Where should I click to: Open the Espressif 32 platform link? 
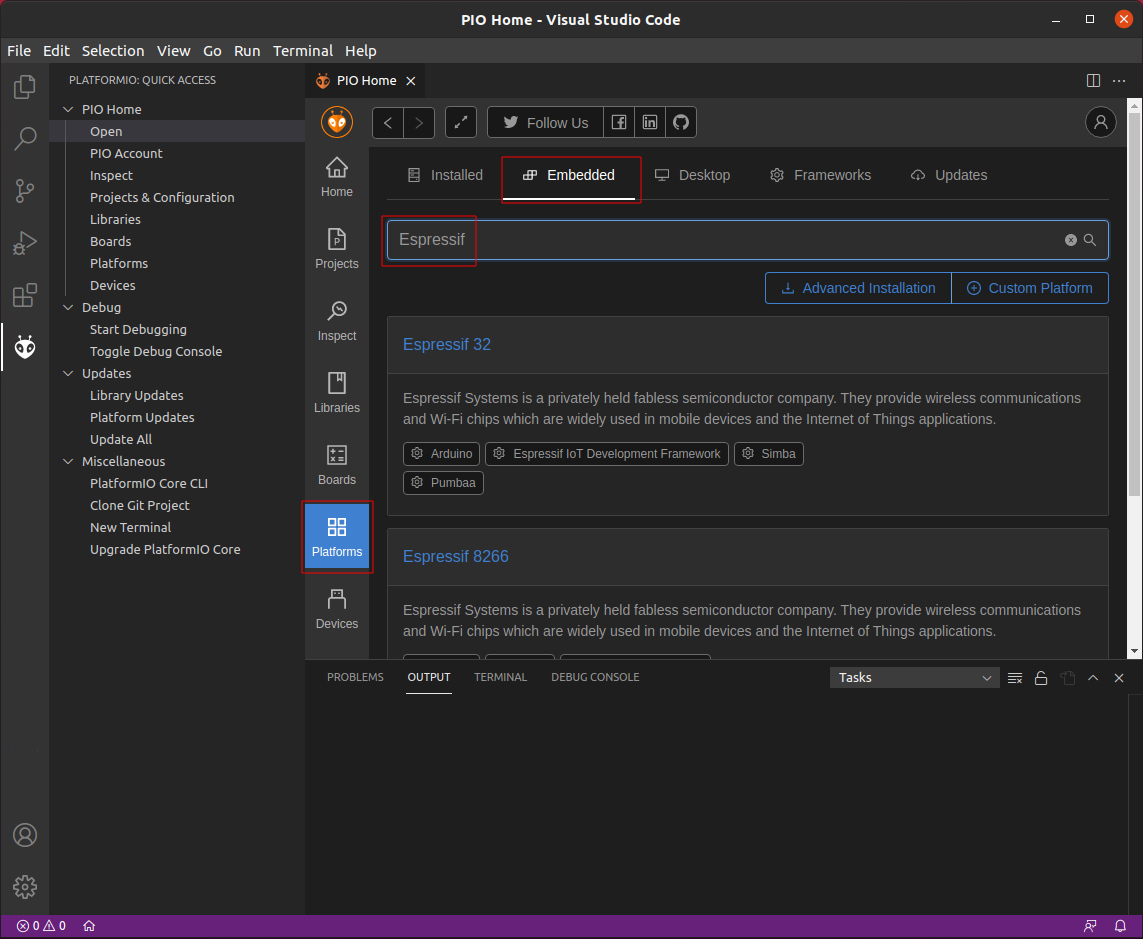coord(447,345)
